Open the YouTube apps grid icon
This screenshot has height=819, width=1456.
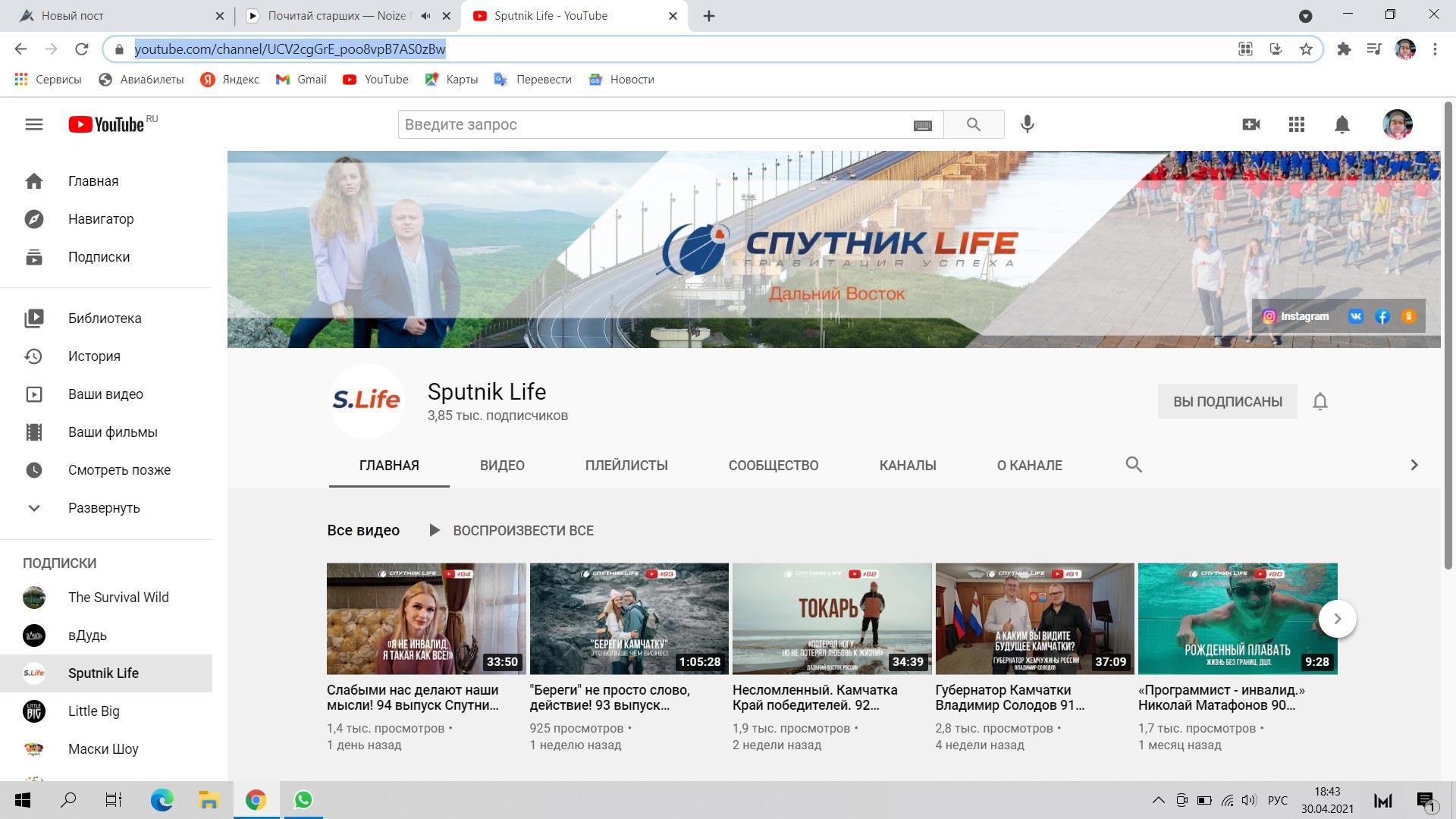[1296, 124]
